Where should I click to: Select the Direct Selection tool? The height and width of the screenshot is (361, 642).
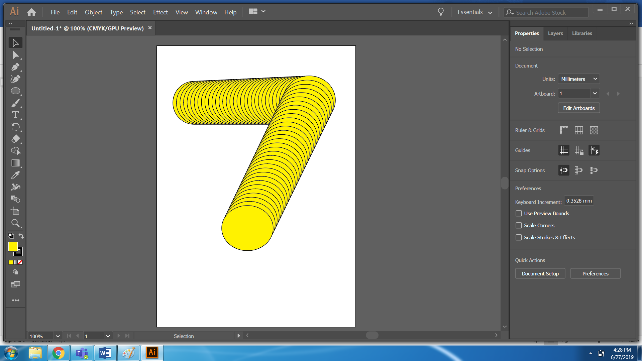[16, 55]
